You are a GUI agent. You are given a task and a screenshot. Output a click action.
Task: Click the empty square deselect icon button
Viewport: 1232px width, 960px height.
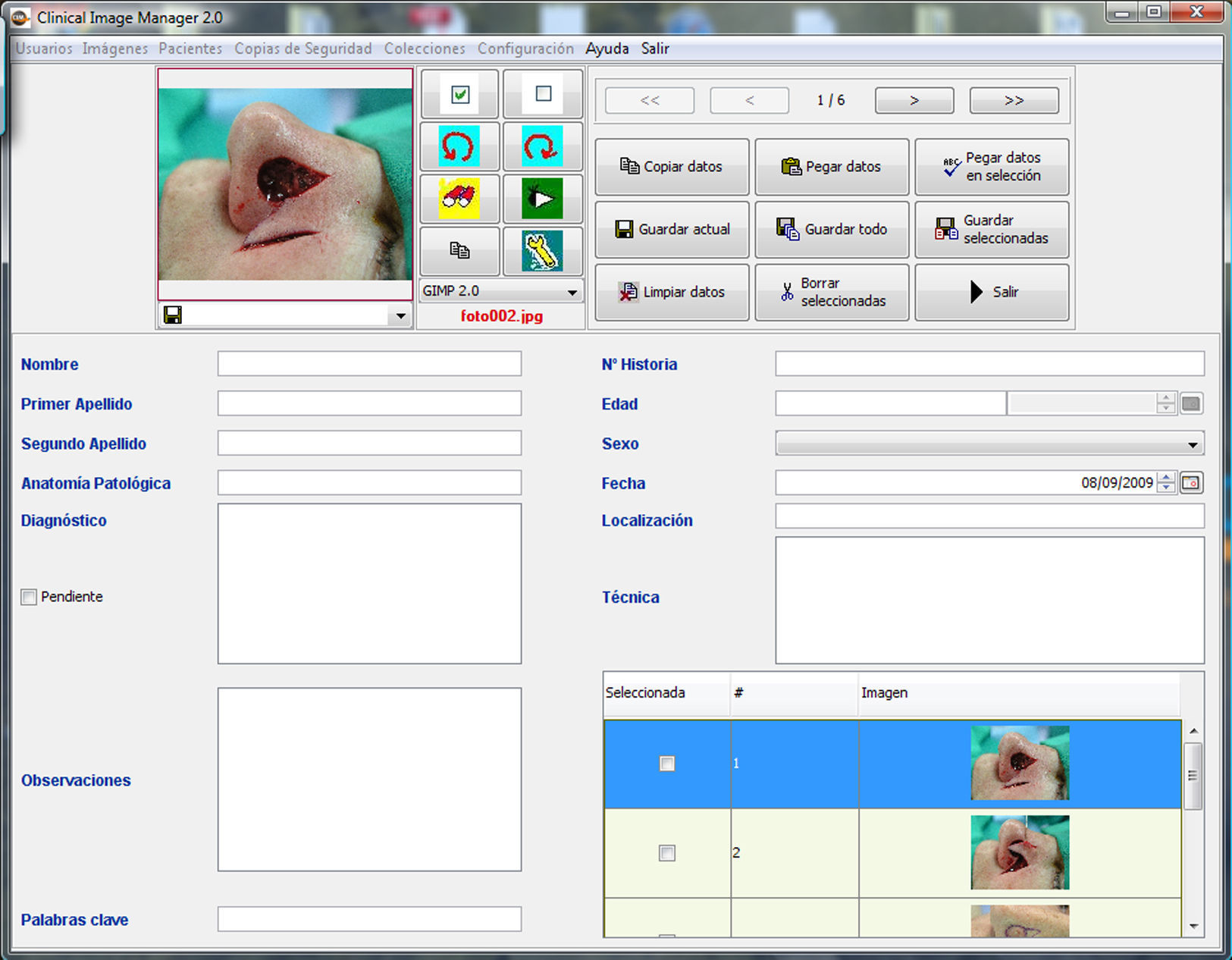(543, 94)
